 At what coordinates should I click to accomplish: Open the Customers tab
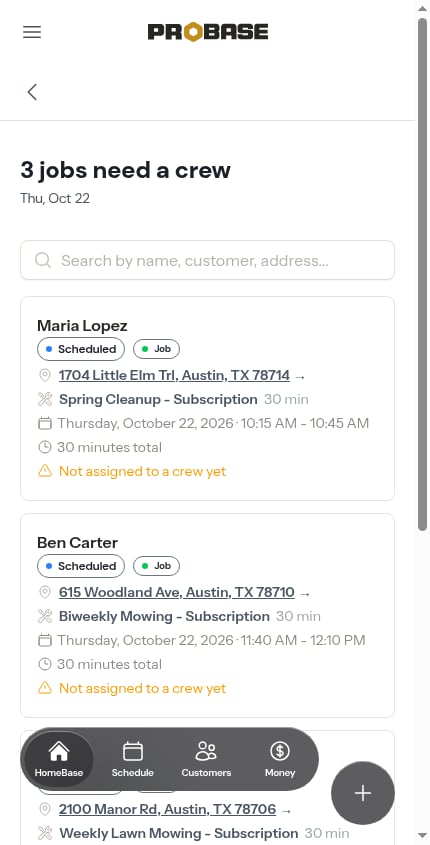click(x=206, y=760)
